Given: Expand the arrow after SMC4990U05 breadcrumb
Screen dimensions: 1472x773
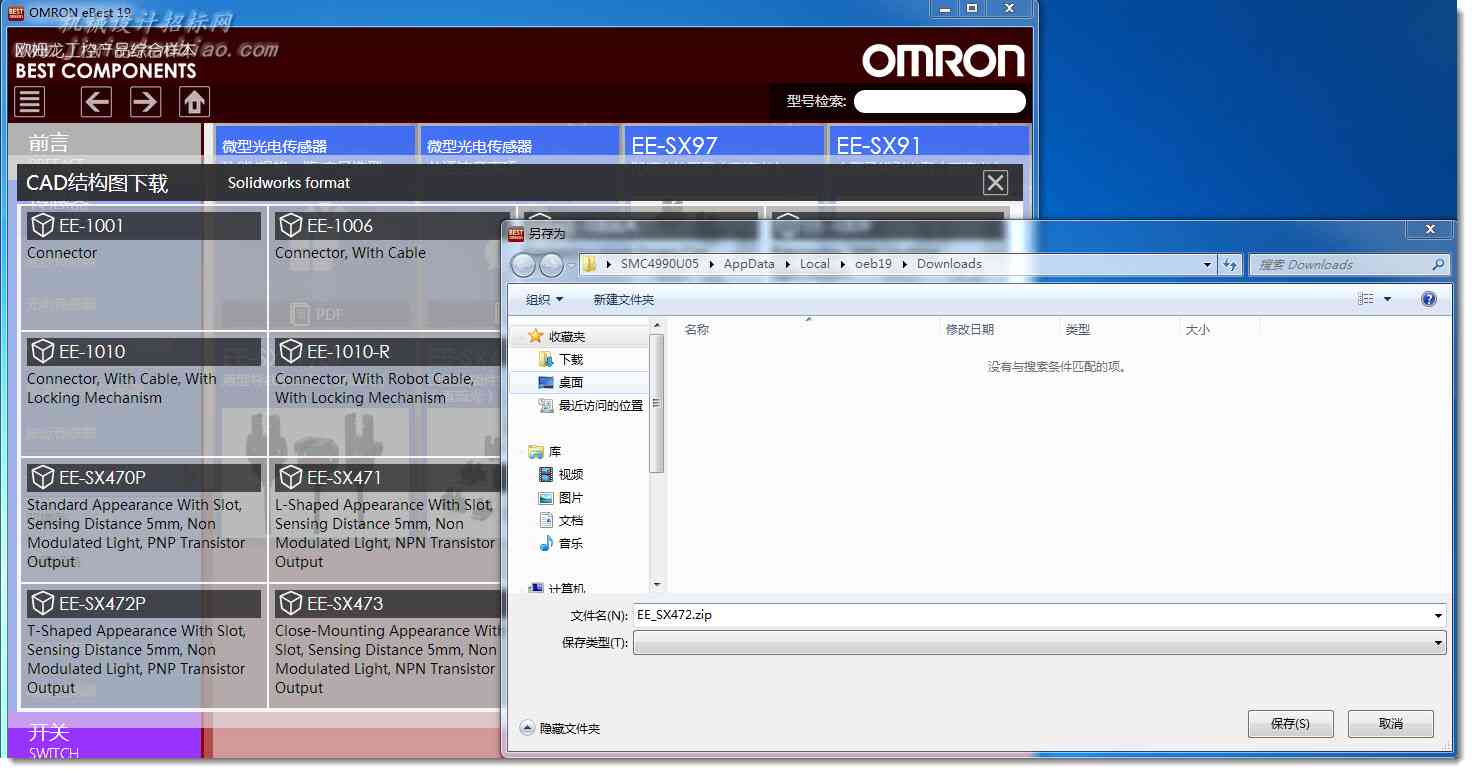Looking at the screenshot, I should click(x=711, y=264).
